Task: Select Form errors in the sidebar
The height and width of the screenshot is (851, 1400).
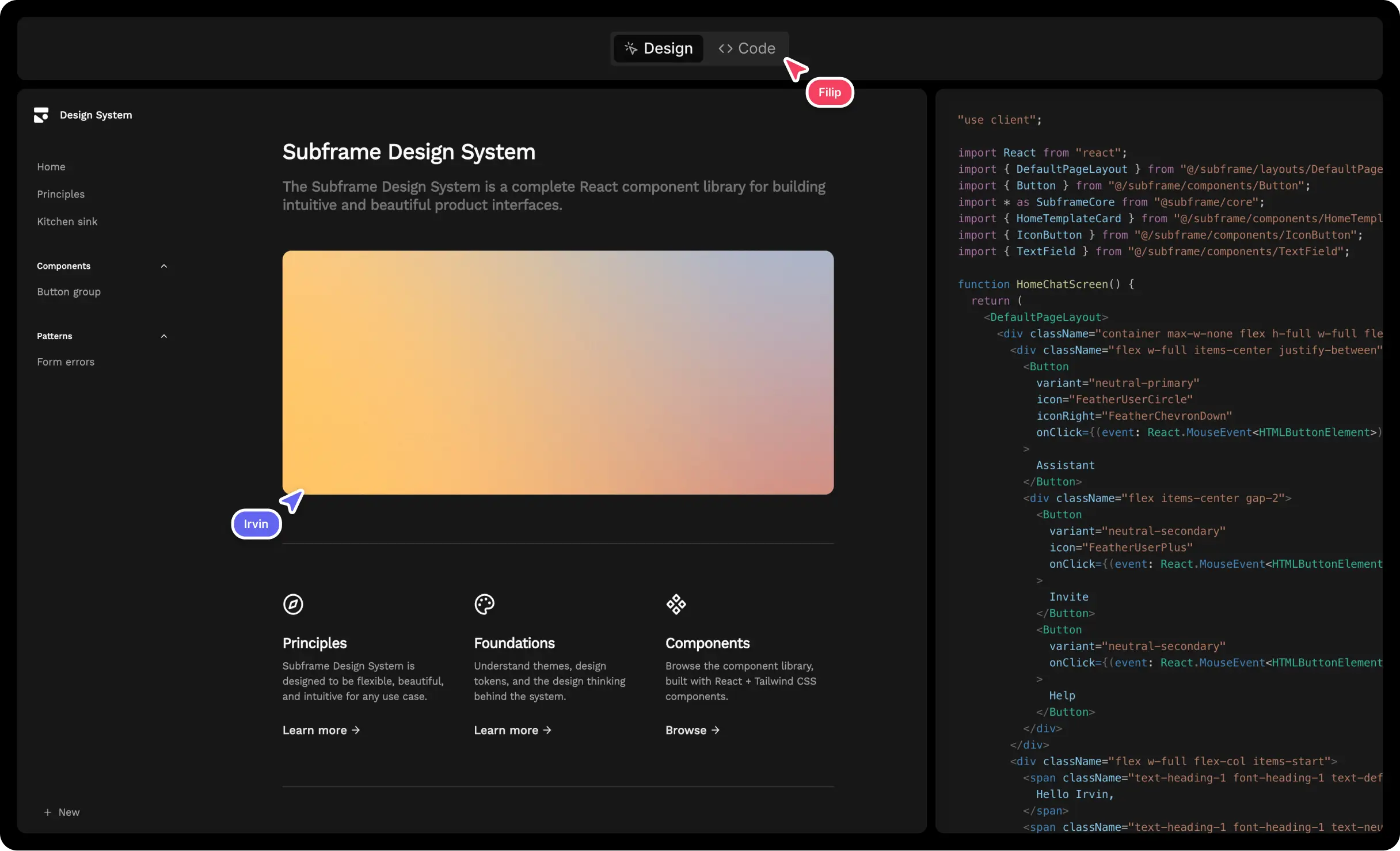Action: pos(66,362)
